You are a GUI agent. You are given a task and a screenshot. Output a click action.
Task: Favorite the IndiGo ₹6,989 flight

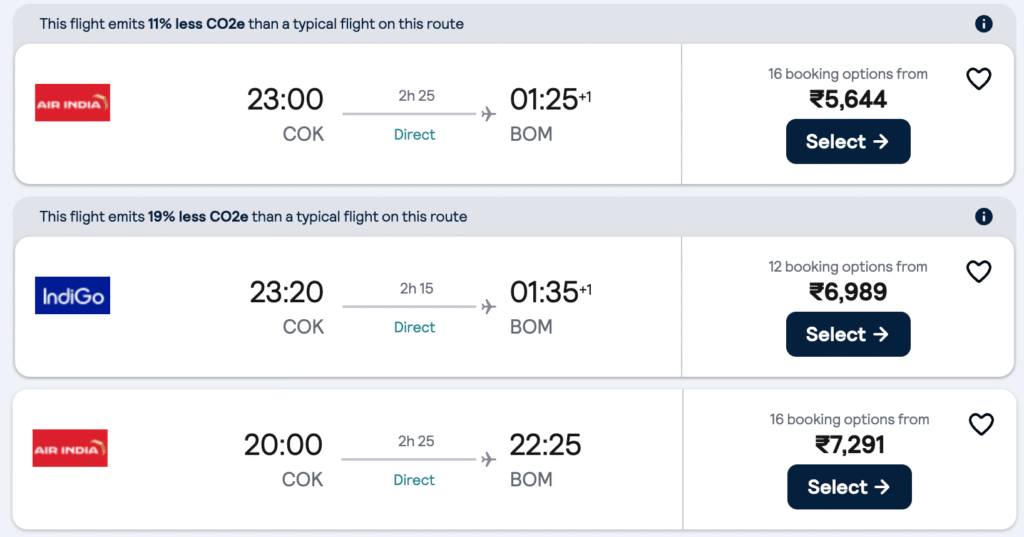click(978, 271)
